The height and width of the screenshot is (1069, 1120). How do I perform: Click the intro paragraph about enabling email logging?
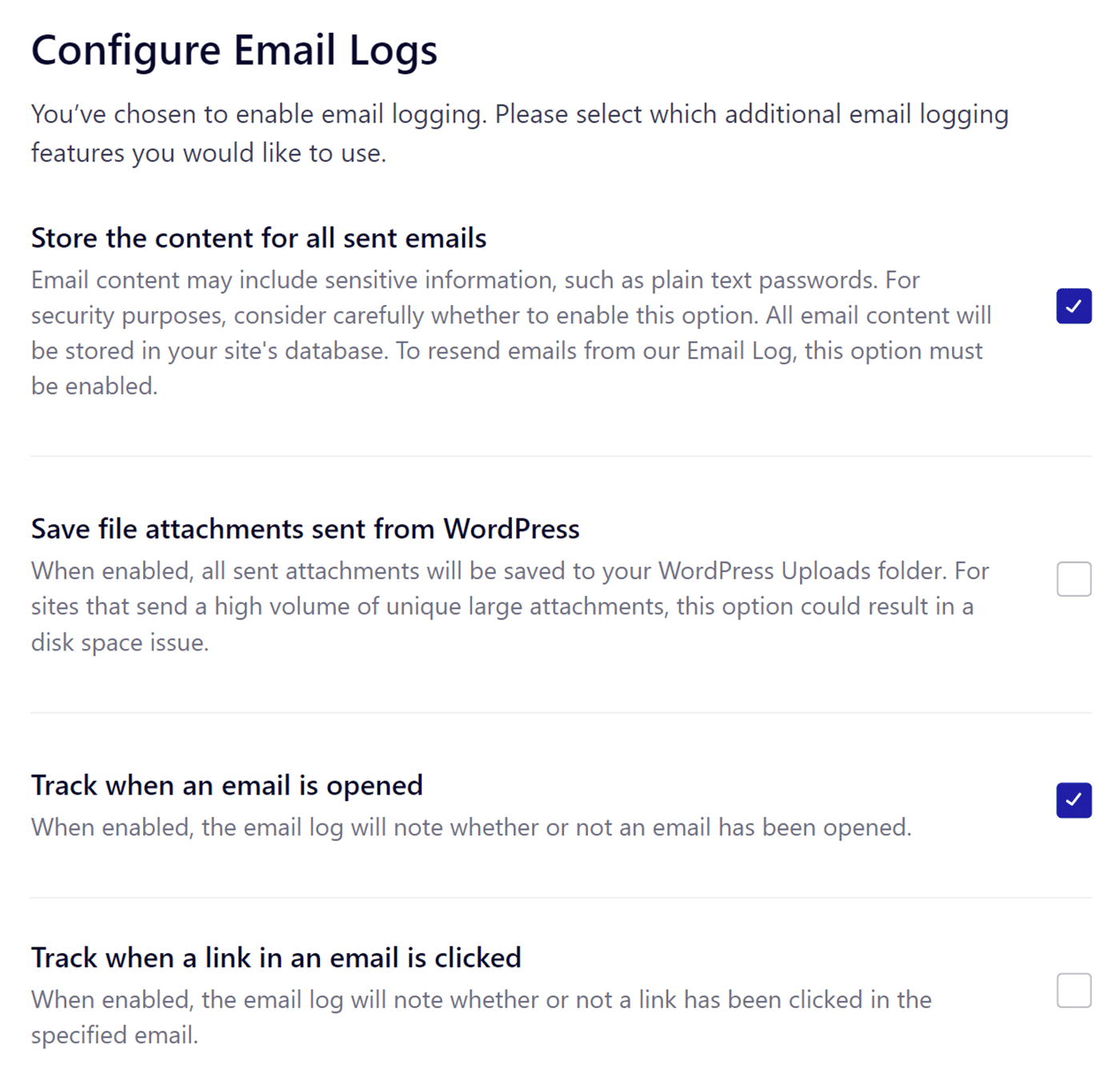tap(518, 133)
